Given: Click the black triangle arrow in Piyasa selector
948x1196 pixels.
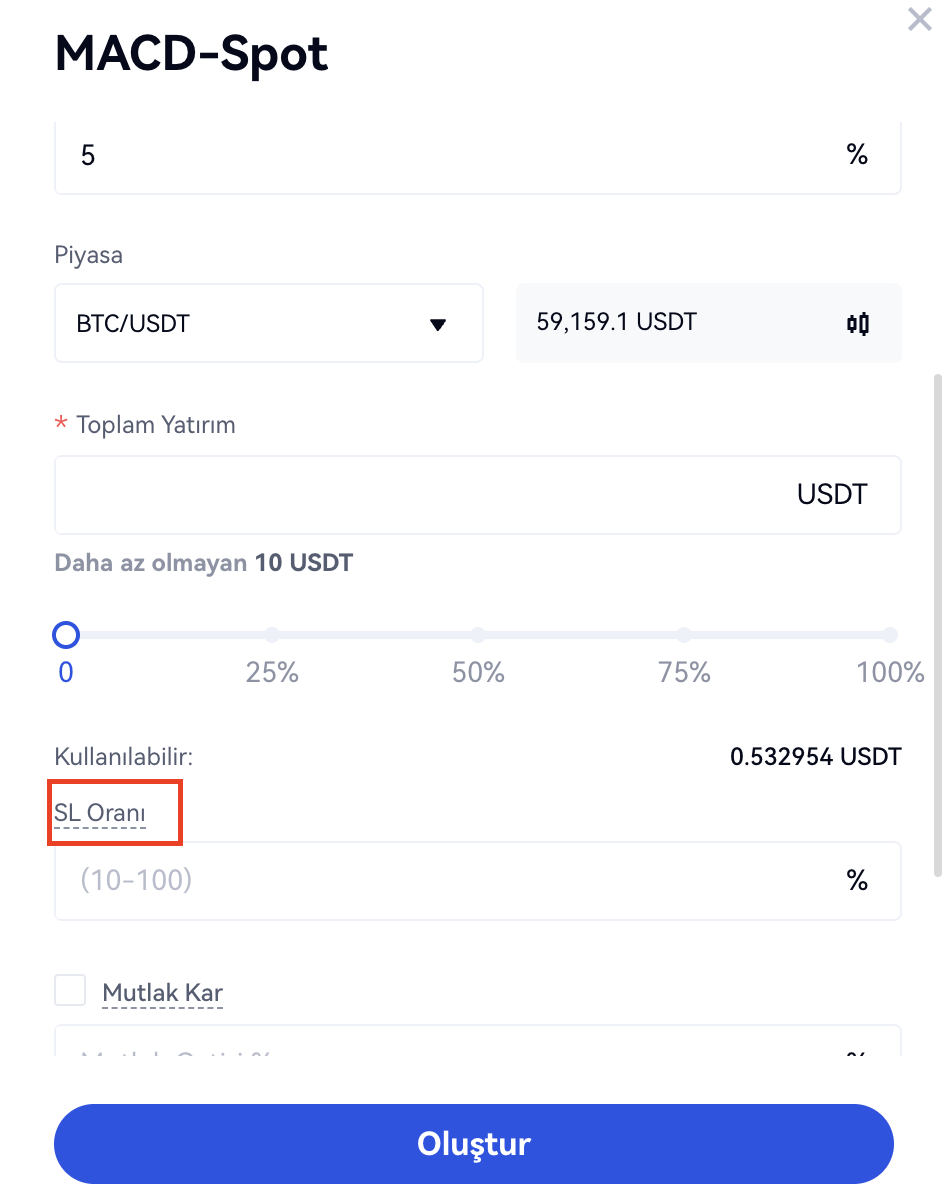Looking at the screenshot, I should (x=437, y=324).
